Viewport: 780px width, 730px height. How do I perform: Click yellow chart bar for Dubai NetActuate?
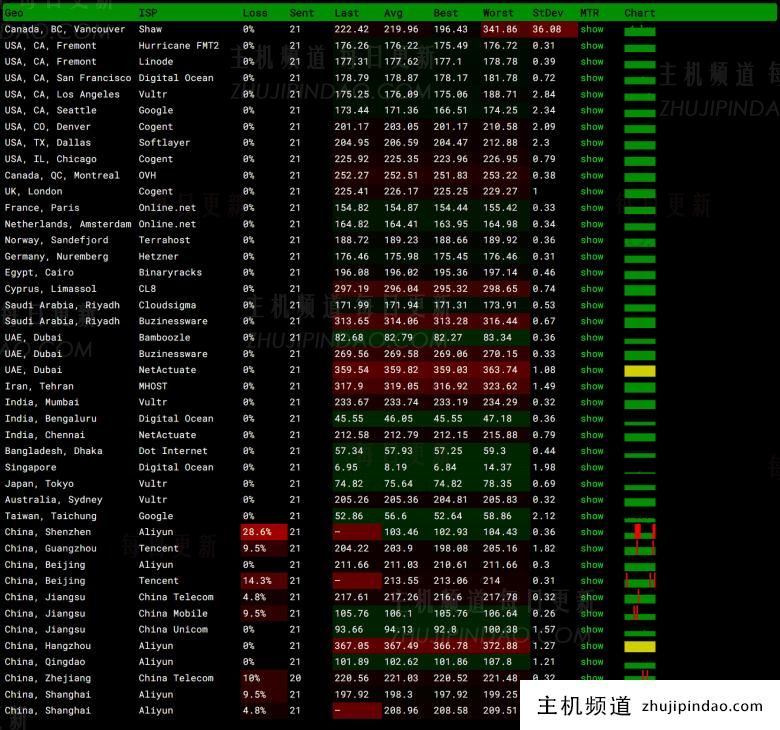tap(640, 371)
